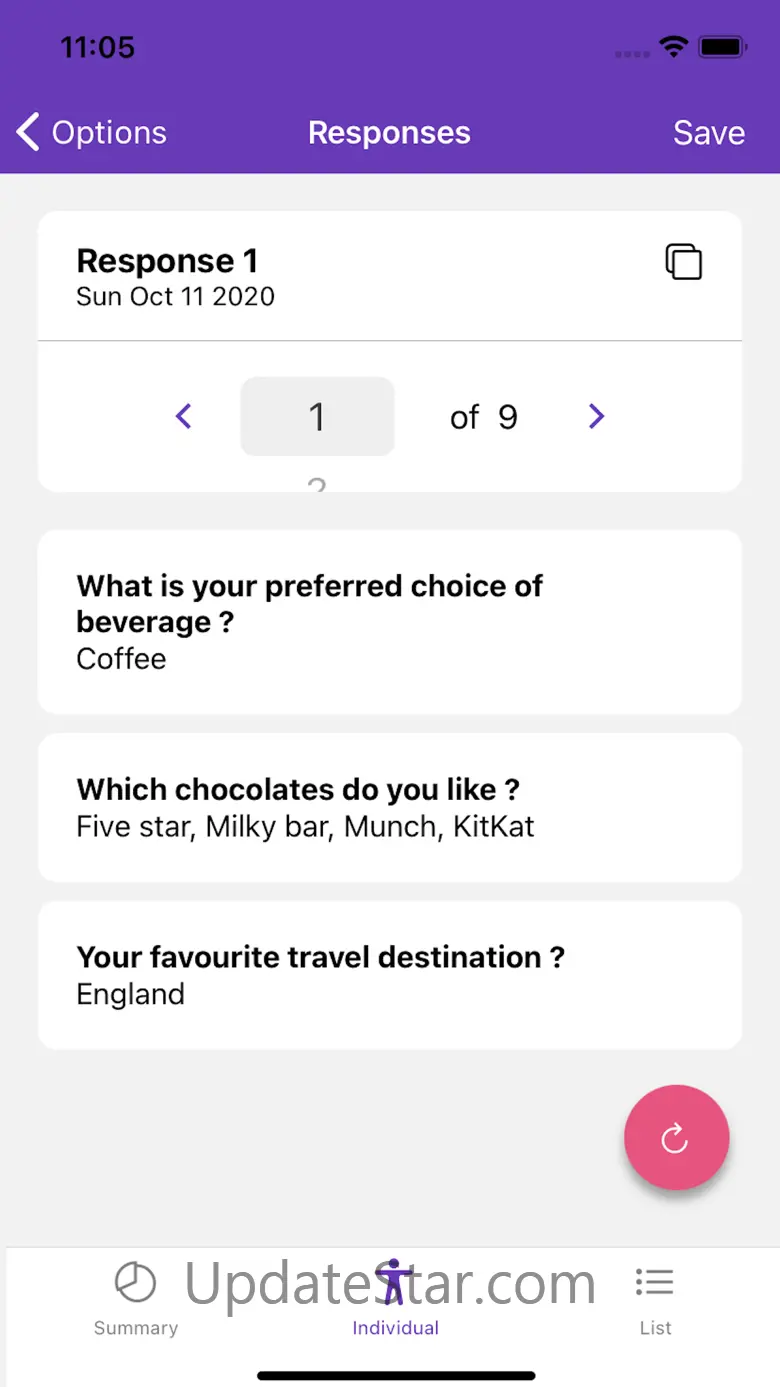Tap the Response 1 header title
This screenshot has height=1387, width=780.
tap(167, 261)
